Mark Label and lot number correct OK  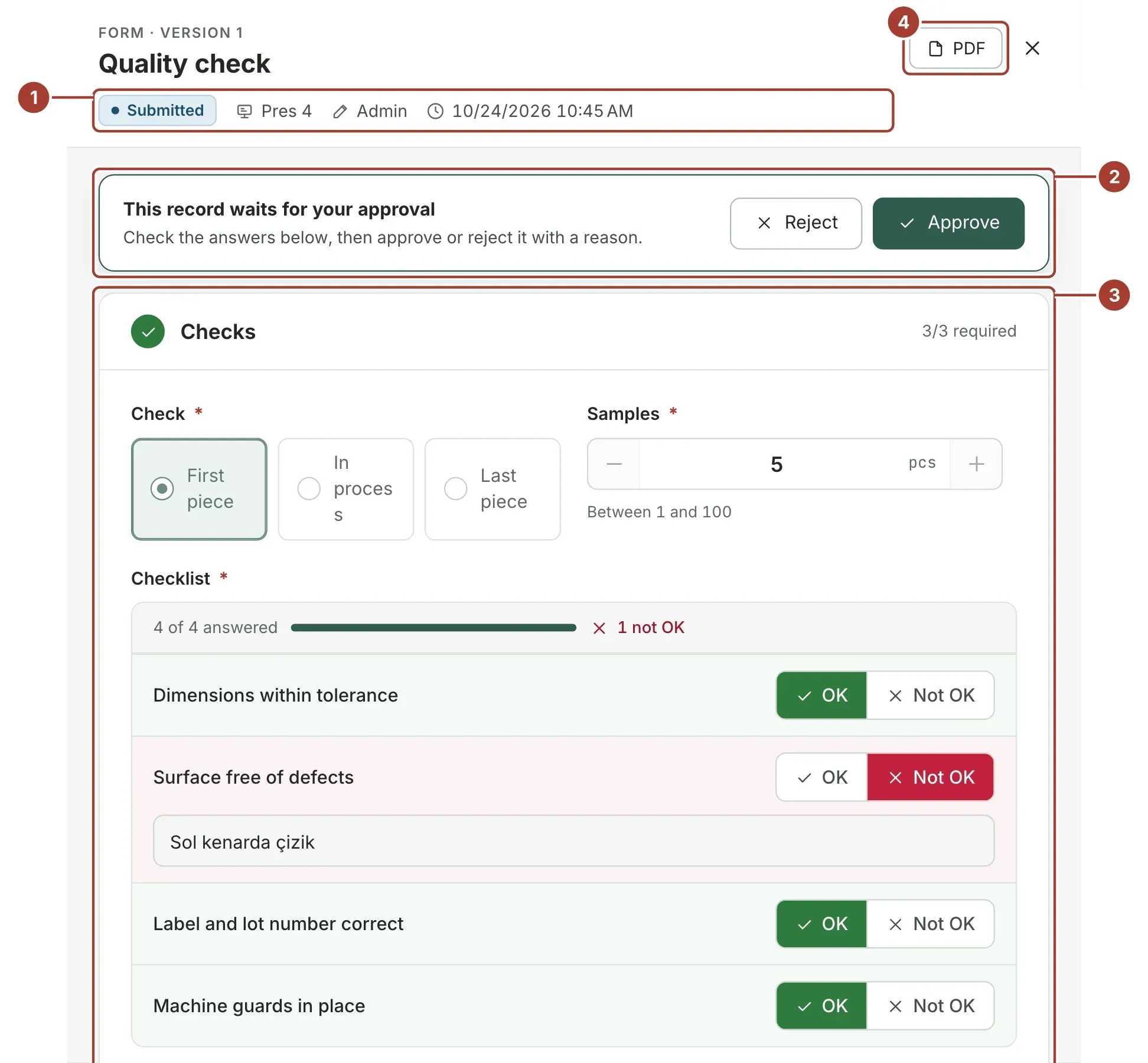point(821,924)
